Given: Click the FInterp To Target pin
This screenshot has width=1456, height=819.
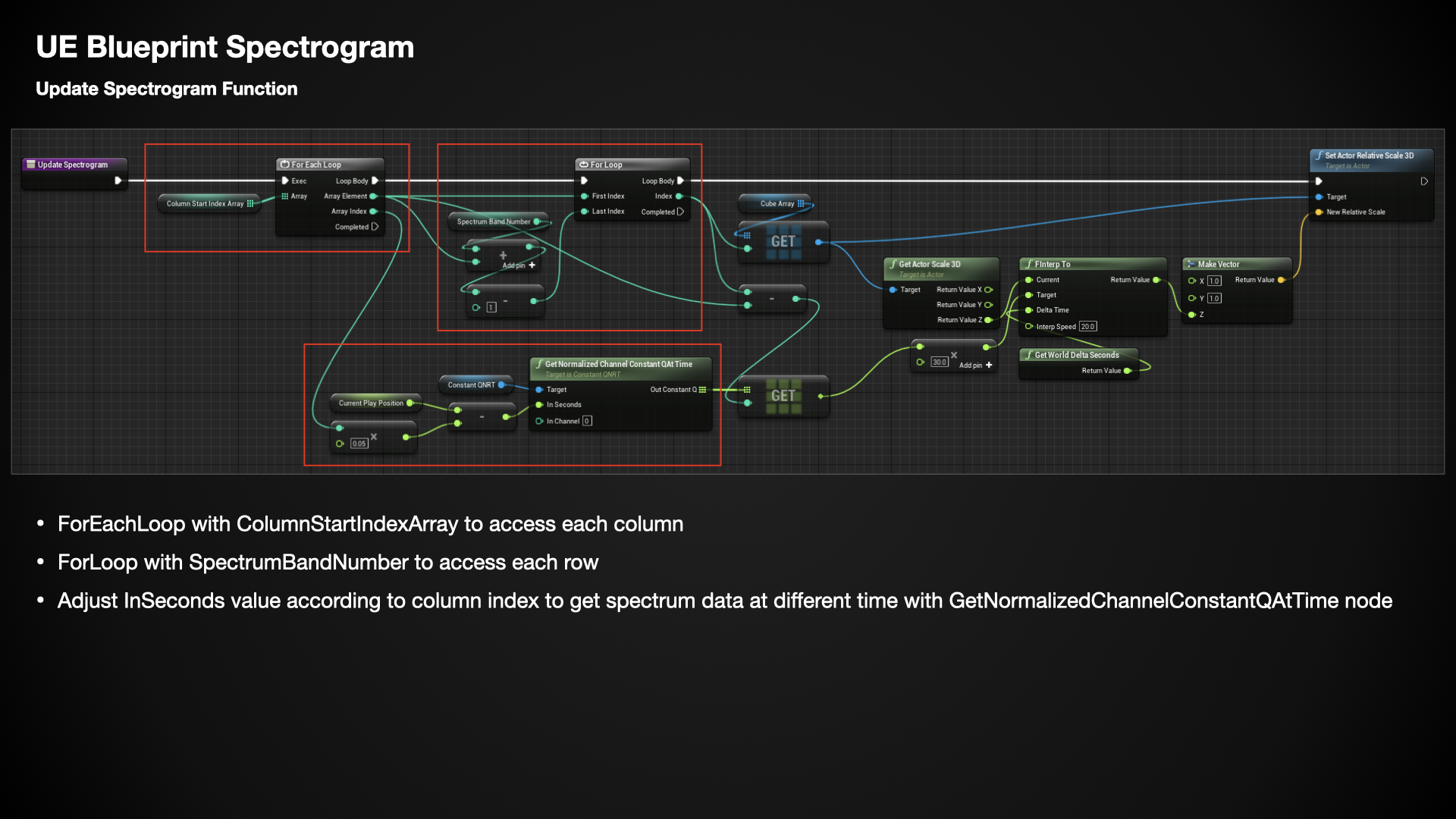Looking at the screenshot, I should point(1029,295).
